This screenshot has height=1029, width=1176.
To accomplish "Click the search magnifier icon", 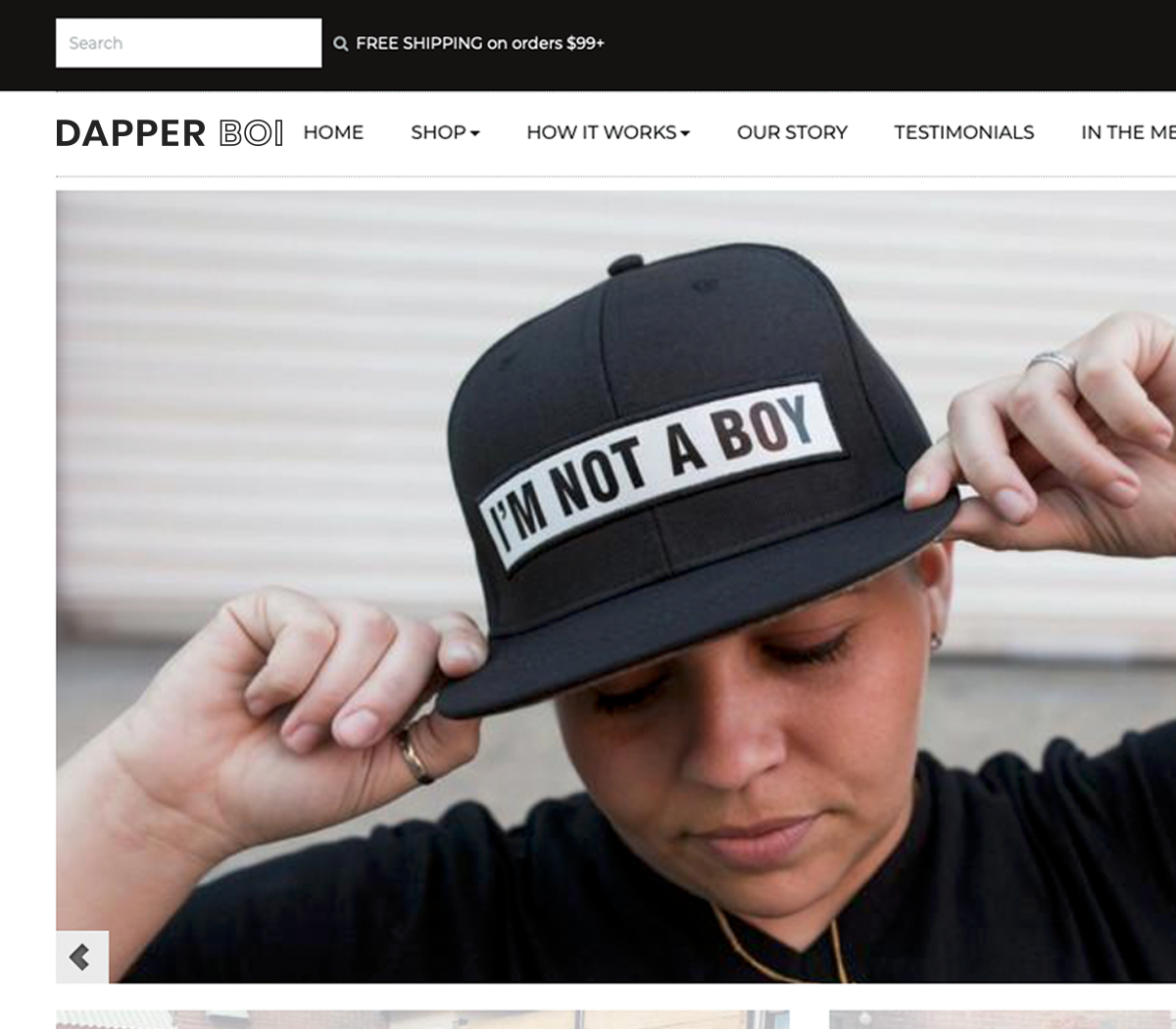I will [341, 43].
